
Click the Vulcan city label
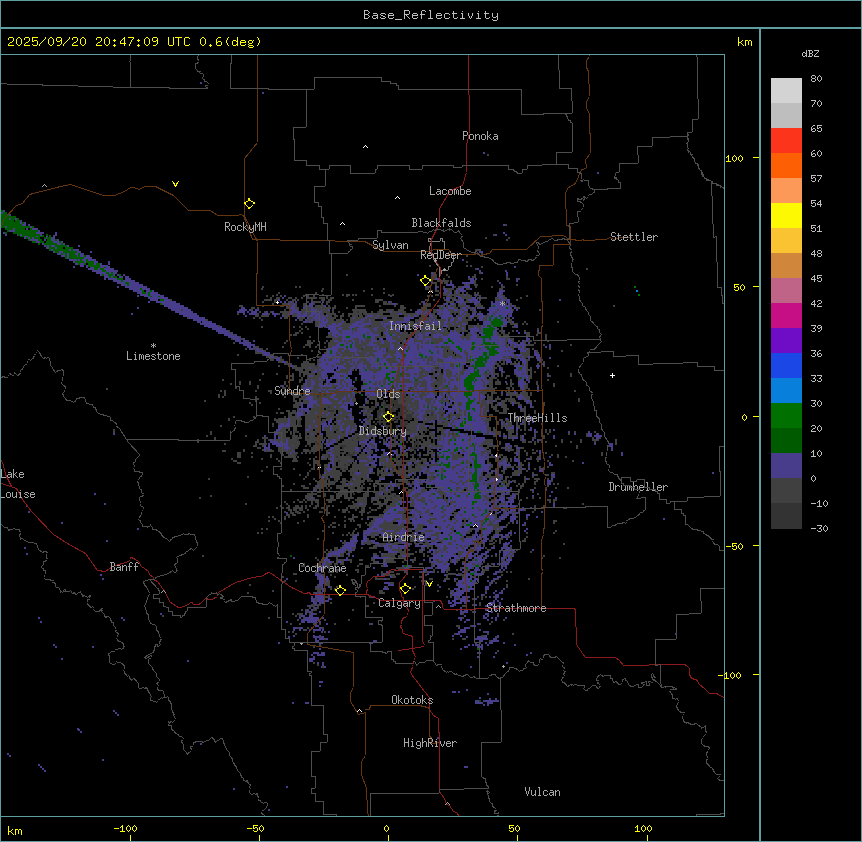click(542, 792)
